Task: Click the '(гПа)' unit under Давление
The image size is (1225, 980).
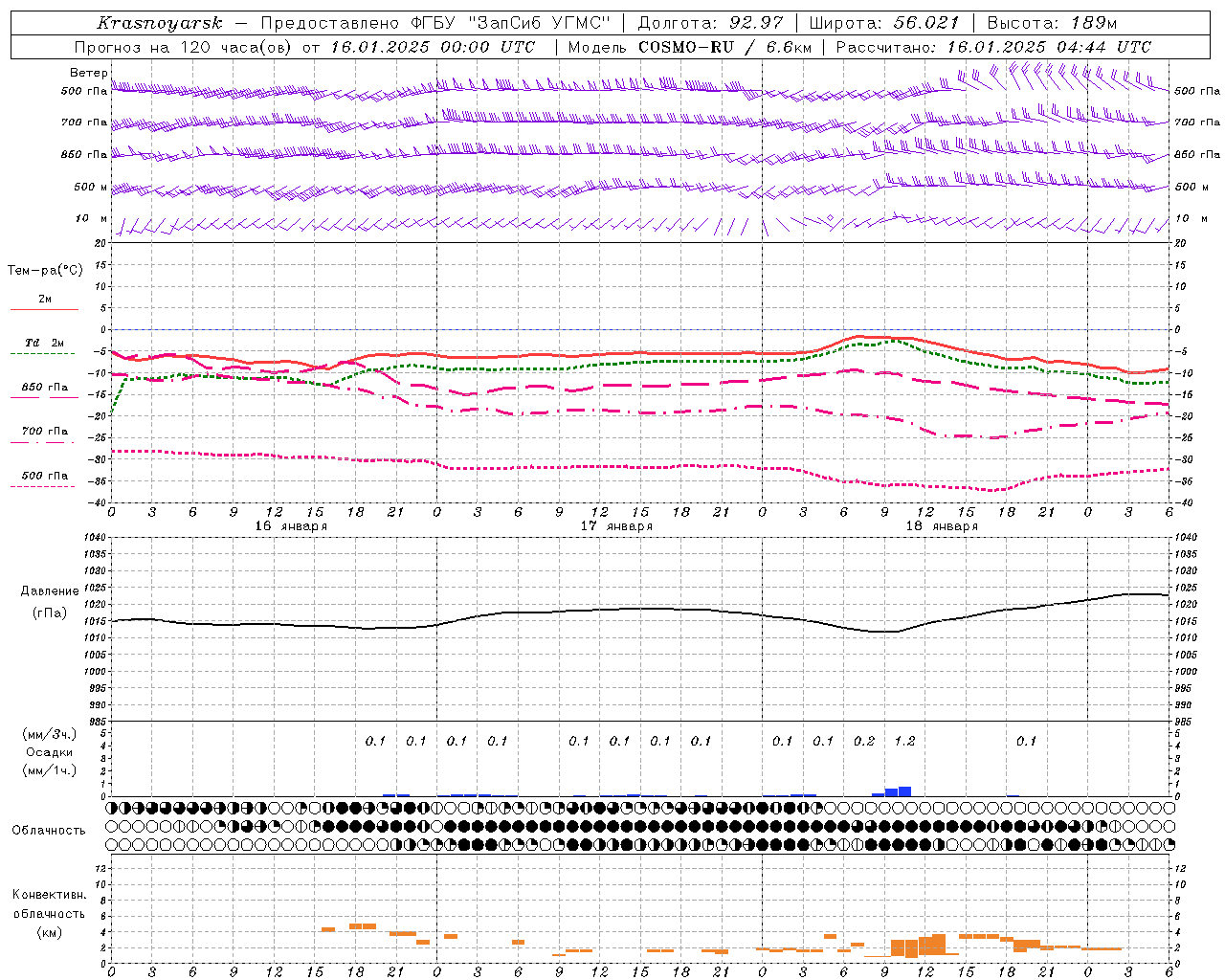Action: click(x=50, y=613)
